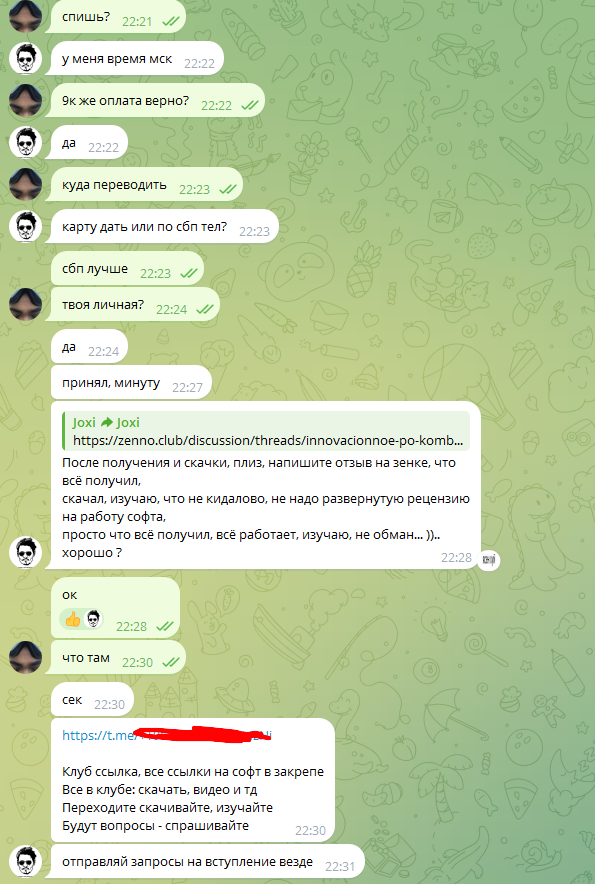Click the avatar beside the long review request message
Viewport: 595px width, 884px height.
coord(25,552)
